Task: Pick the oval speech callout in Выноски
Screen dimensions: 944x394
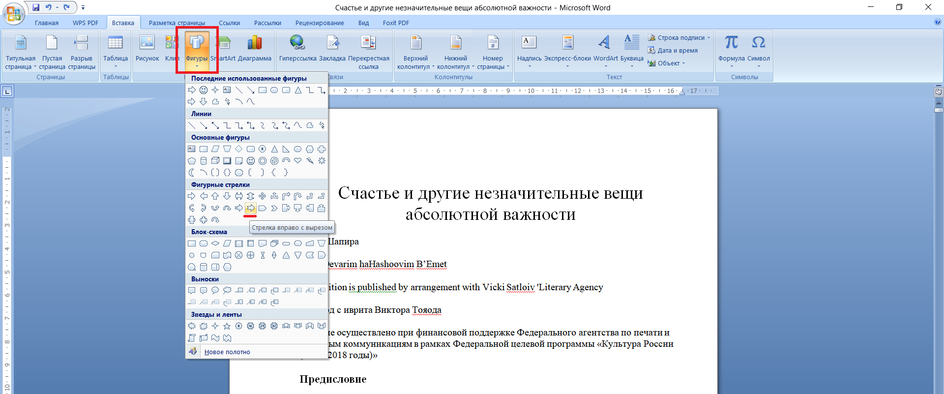Action: point(215,290)
